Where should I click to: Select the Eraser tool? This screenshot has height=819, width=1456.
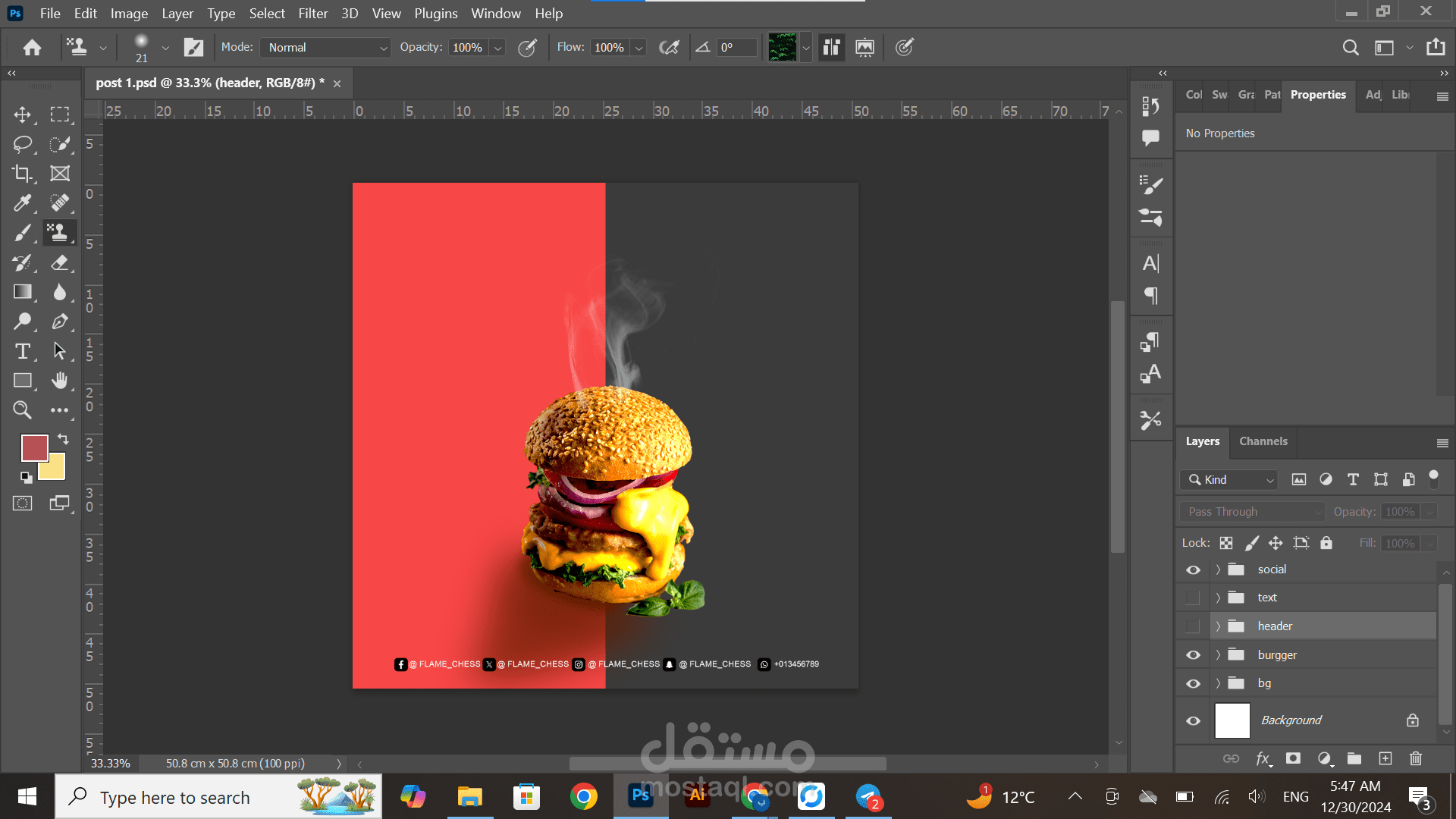(60, 263)
